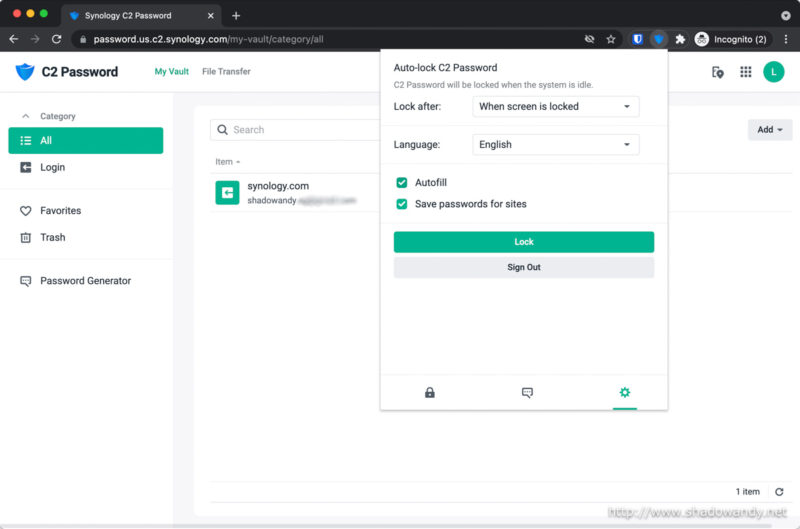
Task: Uncheck the Autofill checkbox
Action: click(x=402, y=183)
